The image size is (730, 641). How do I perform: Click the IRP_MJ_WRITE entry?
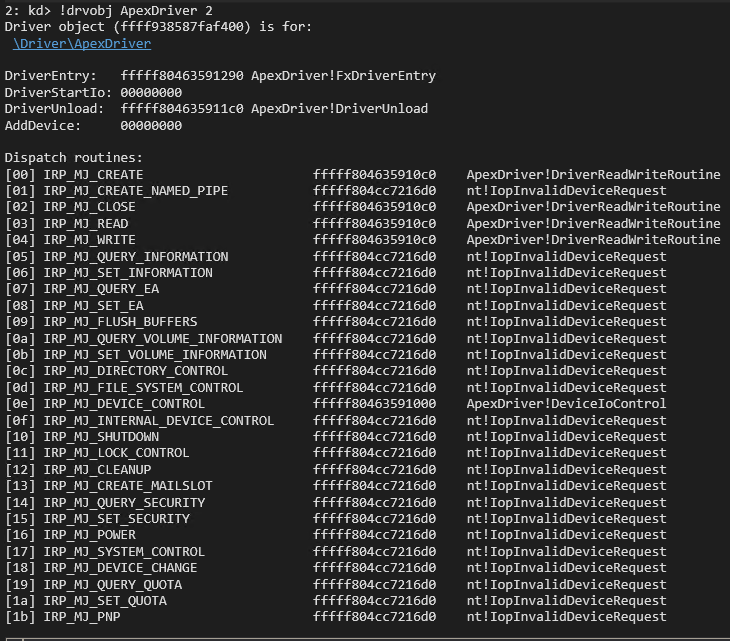89,240
